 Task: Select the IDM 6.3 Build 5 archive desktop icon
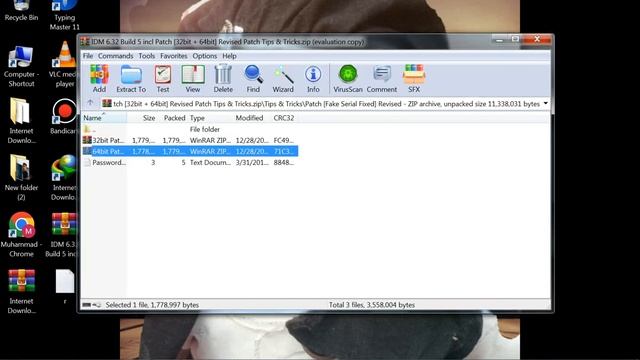point(63,235)
